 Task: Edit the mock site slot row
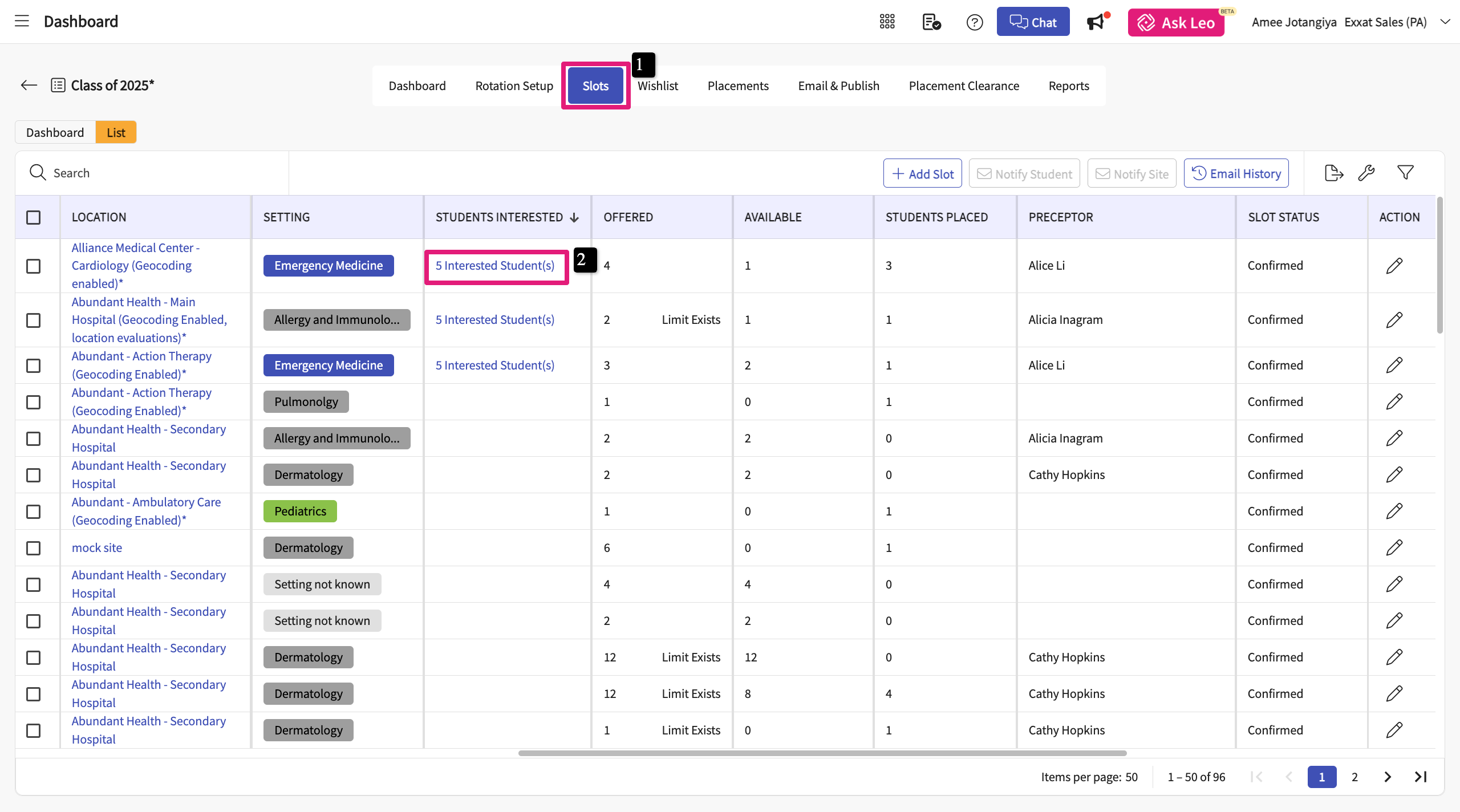click(1394, 548)
